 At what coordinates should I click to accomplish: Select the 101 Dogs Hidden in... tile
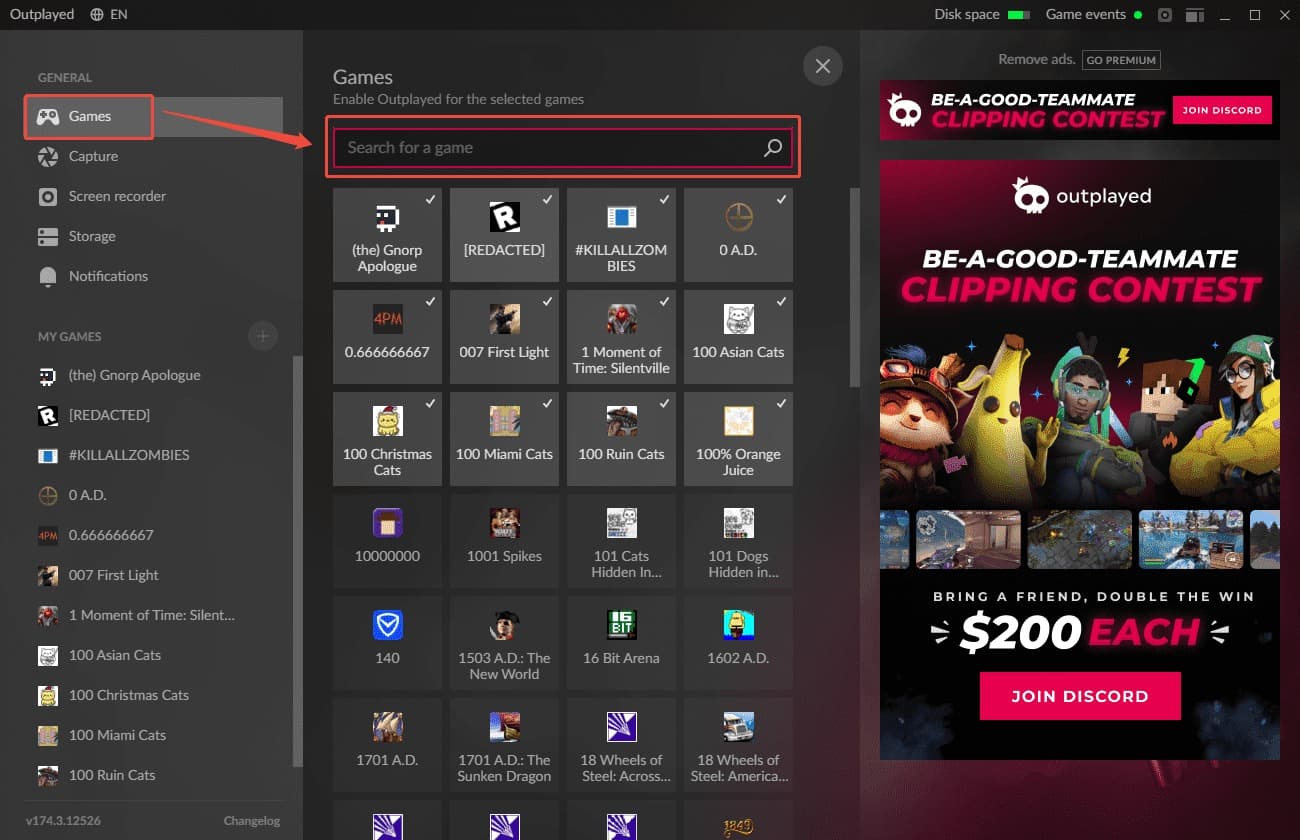pyautogui.click(x=738, y=541)
